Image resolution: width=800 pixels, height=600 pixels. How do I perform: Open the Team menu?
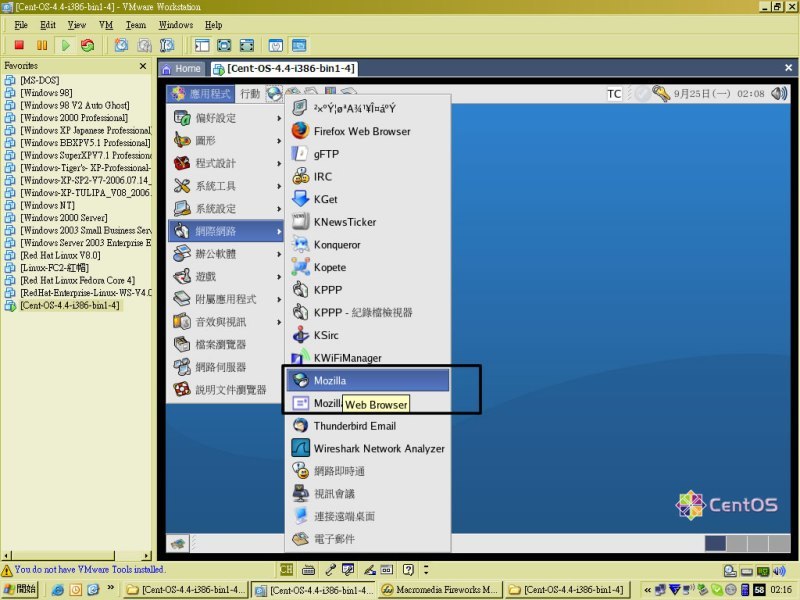click(x=136, y=25)
